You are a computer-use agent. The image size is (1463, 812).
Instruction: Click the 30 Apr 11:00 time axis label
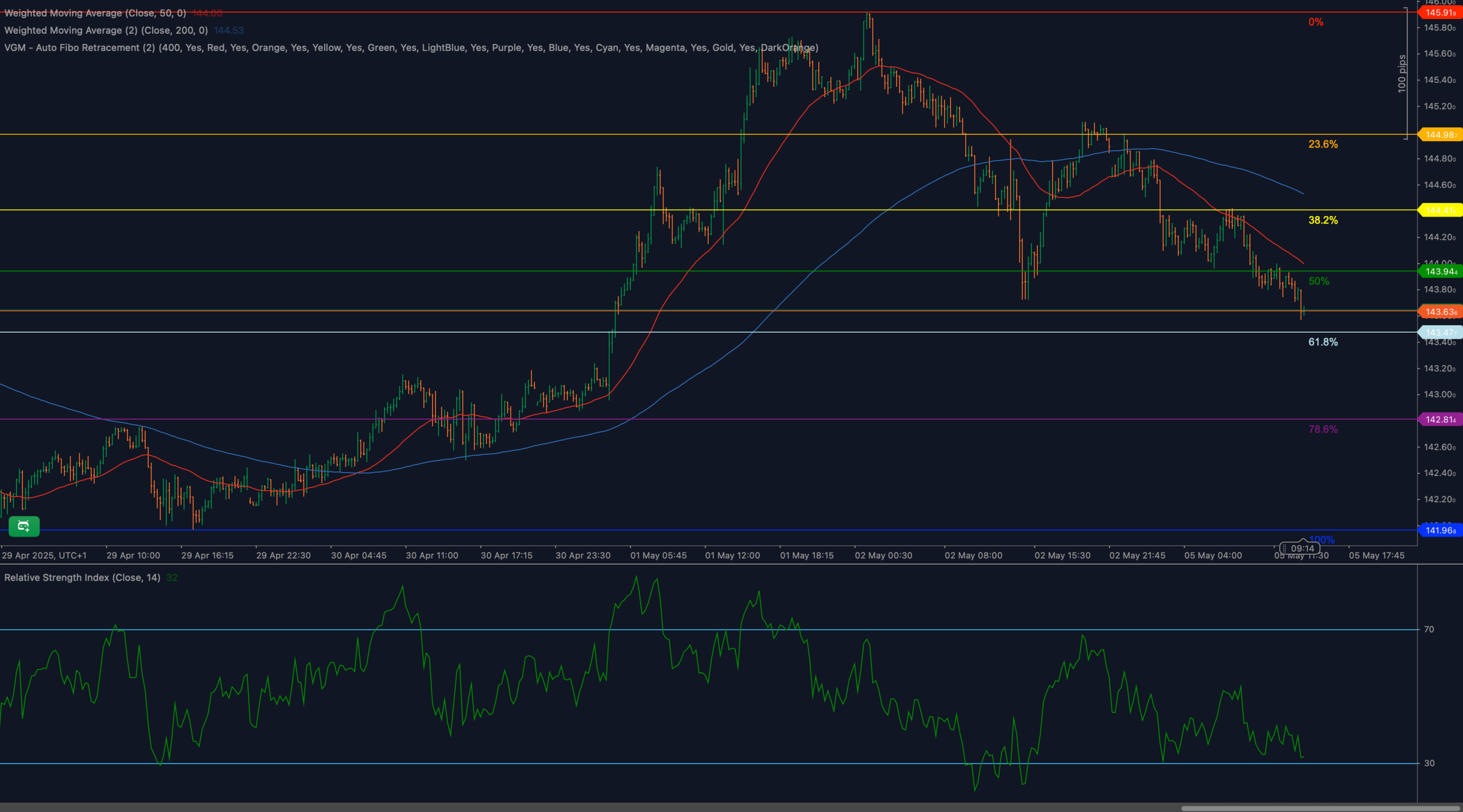pyautogui.click(x=432, y=555)
